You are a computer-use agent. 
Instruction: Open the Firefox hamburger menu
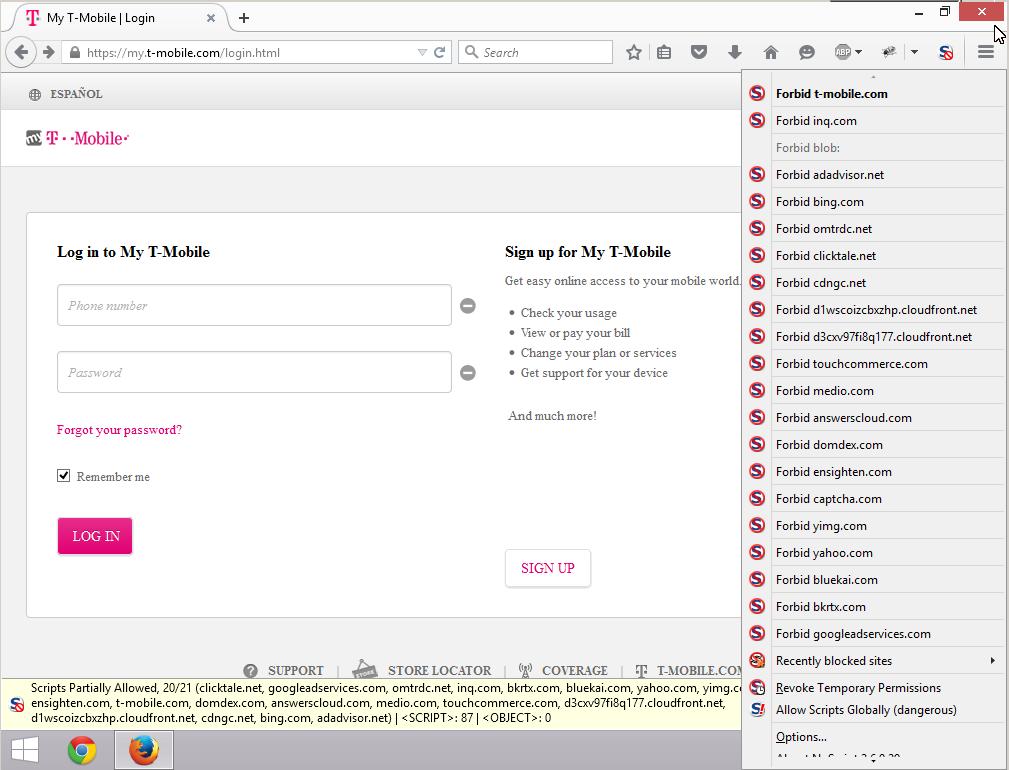tap(985, 53)
